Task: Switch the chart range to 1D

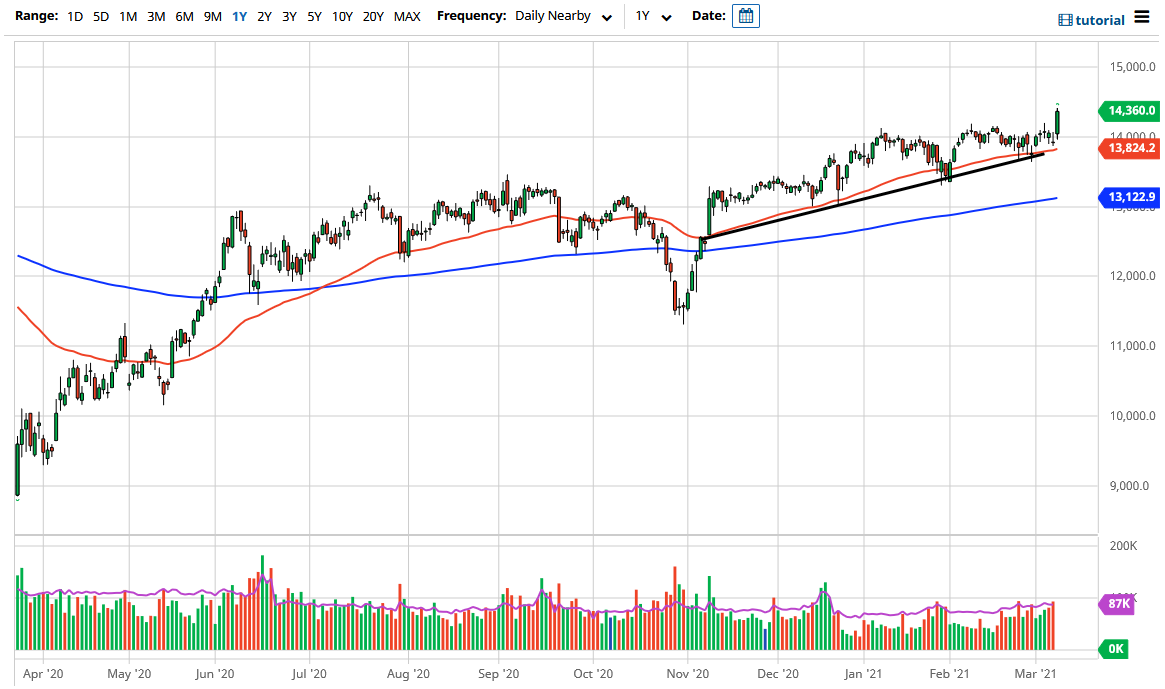Action: pos(74,16)
